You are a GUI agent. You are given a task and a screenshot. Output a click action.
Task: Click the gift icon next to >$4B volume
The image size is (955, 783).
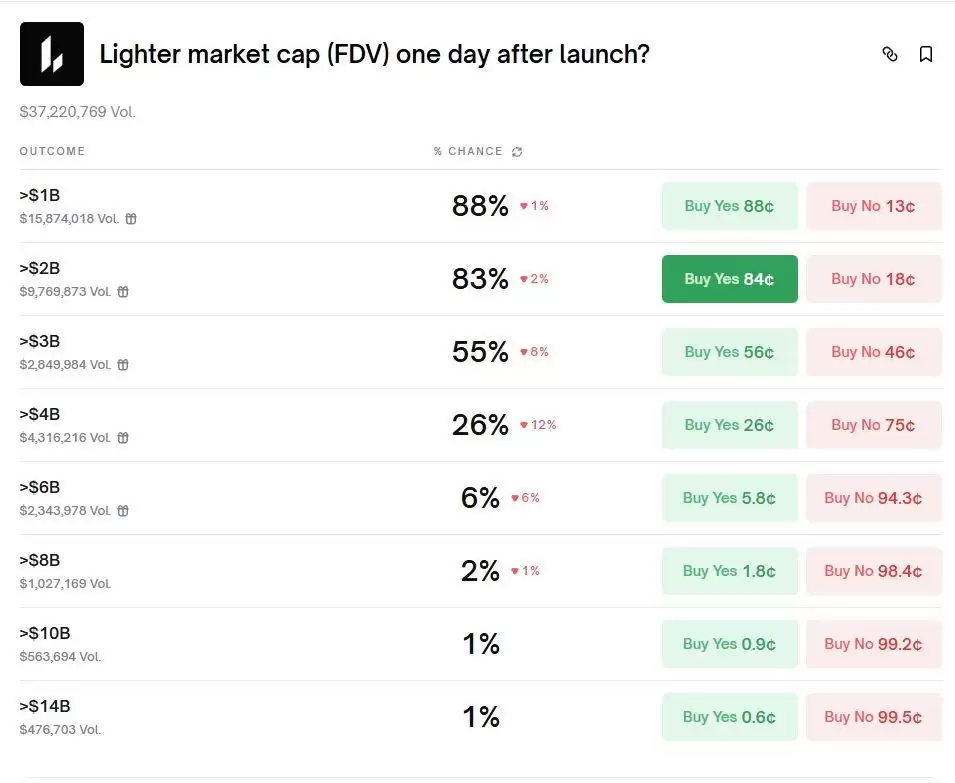(x=122, y=438)
